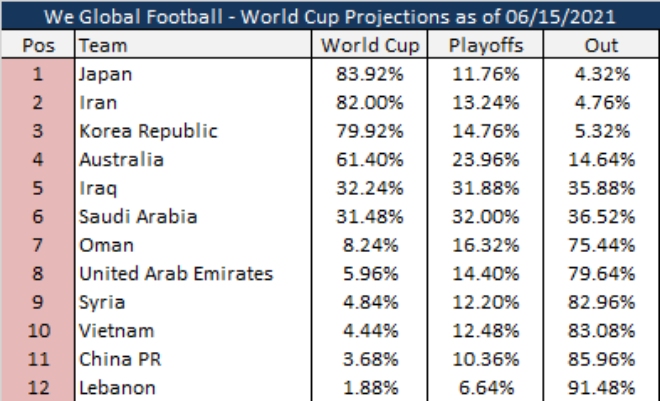This screenshot has width=660, height=401.
Task: Click the World Cup column header
Action: coord(371,45)
